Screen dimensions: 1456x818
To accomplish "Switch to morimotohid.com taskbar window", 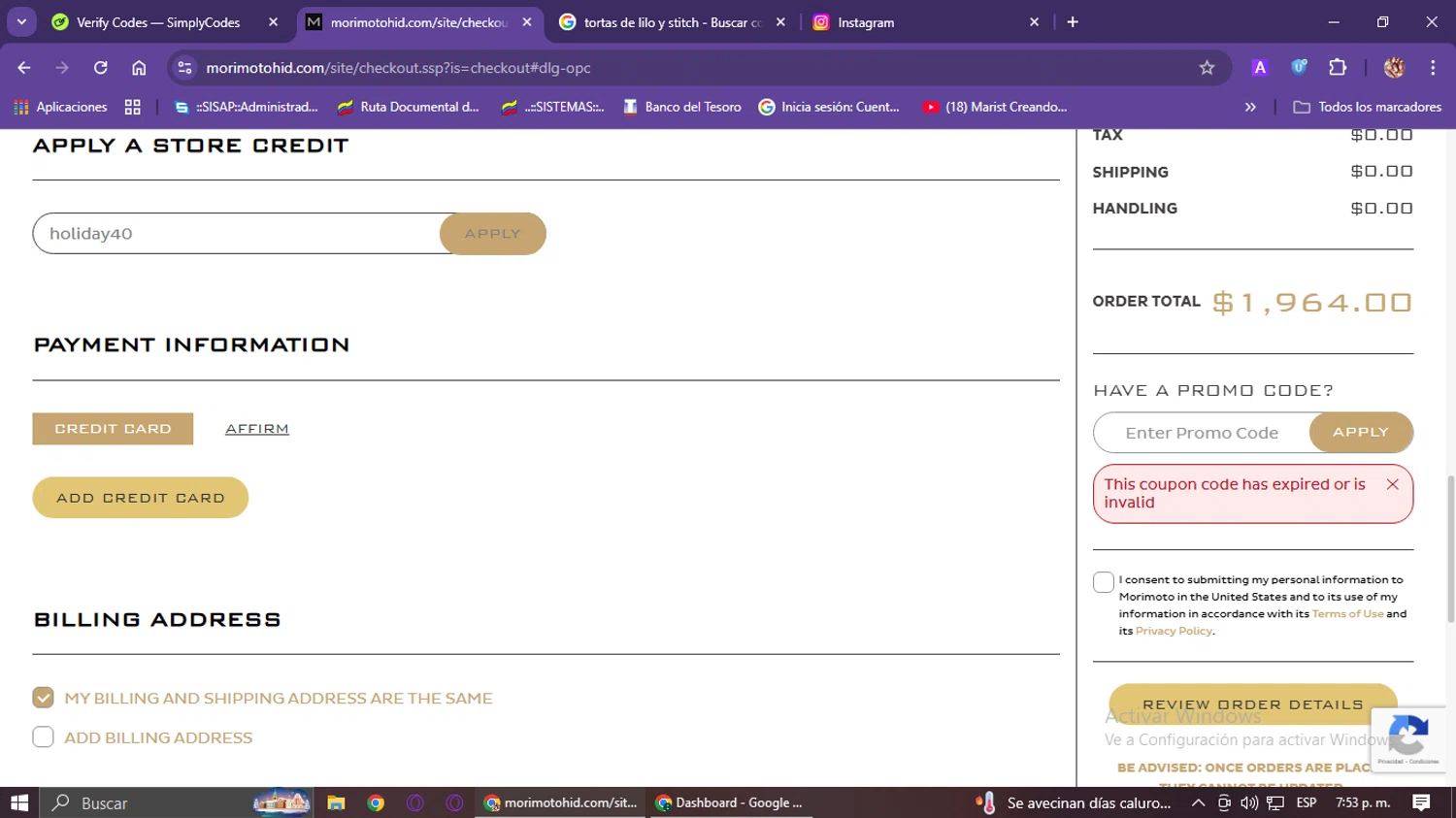I will [561, 802].
